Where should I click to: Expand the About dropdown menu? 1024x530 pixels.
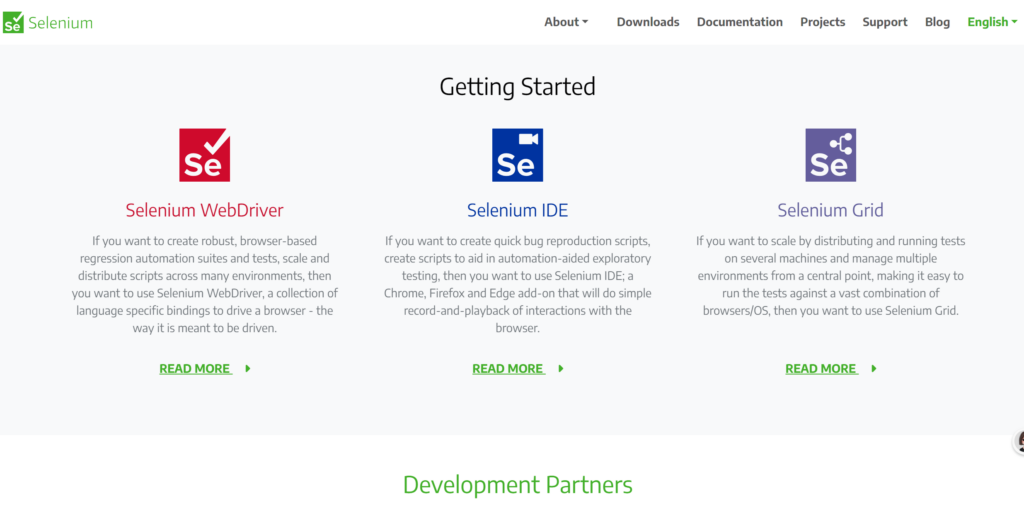coord(566,22)
